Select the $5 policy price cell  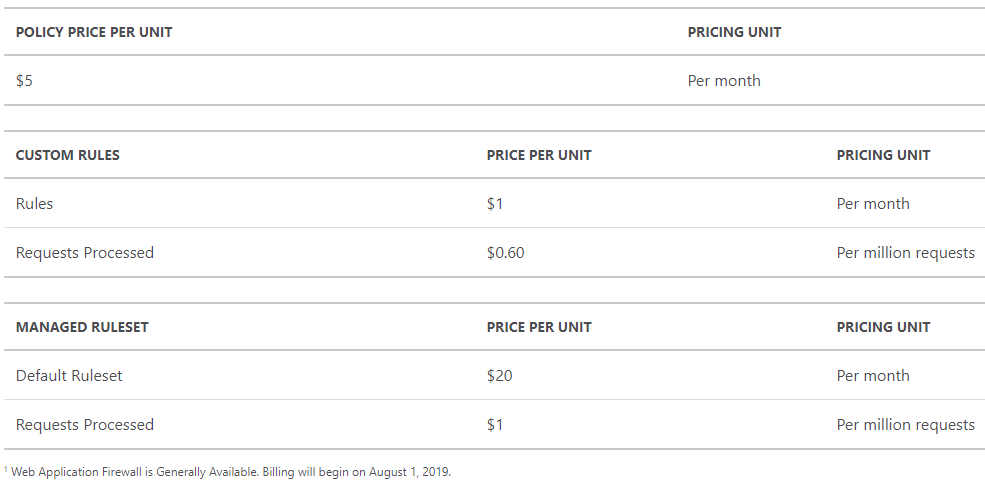pos(24,81)
